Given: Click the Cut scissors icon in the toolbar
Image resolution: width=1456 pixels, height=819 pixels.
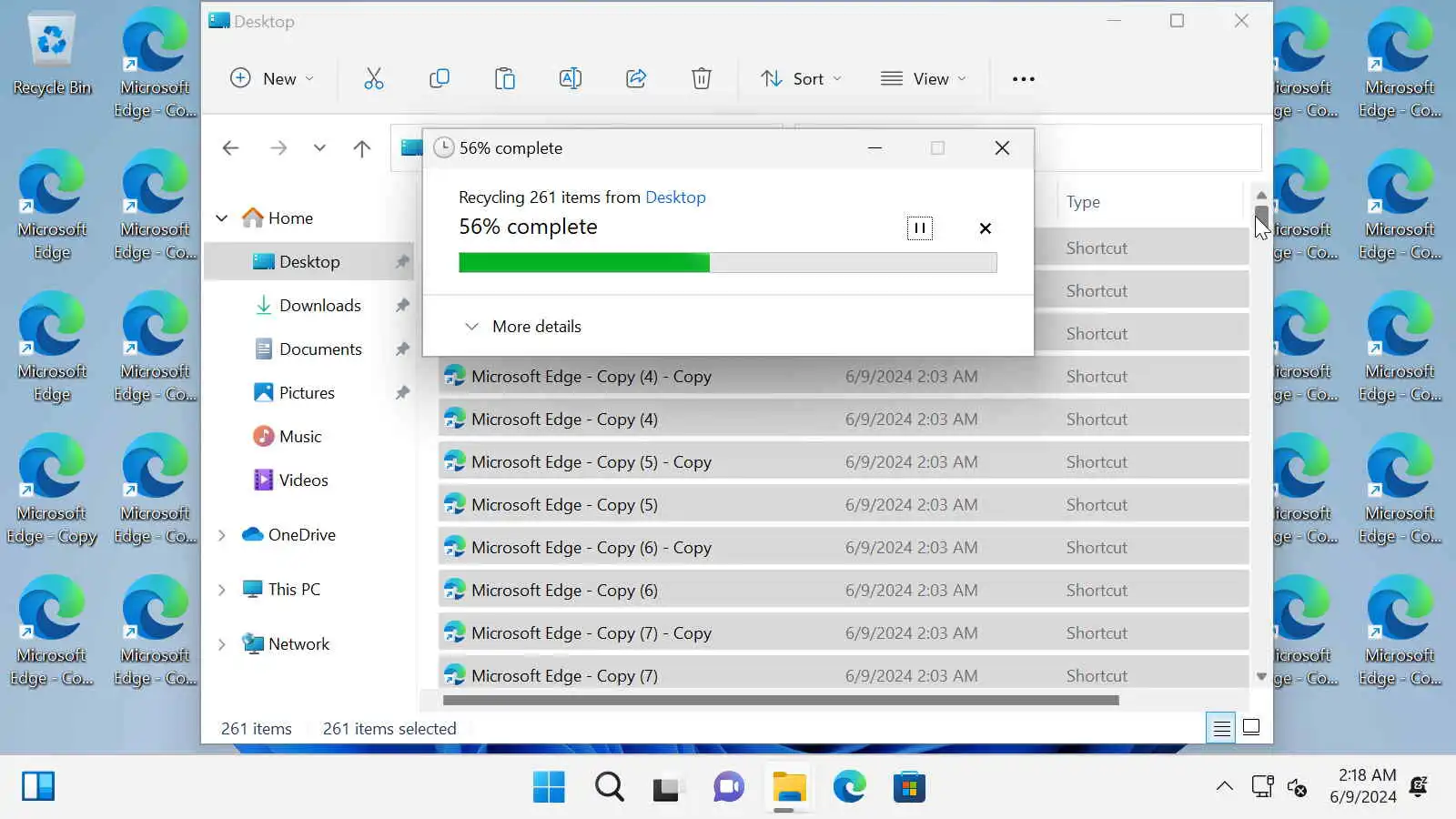Looking at the screenshot, I should click(374, 79).
